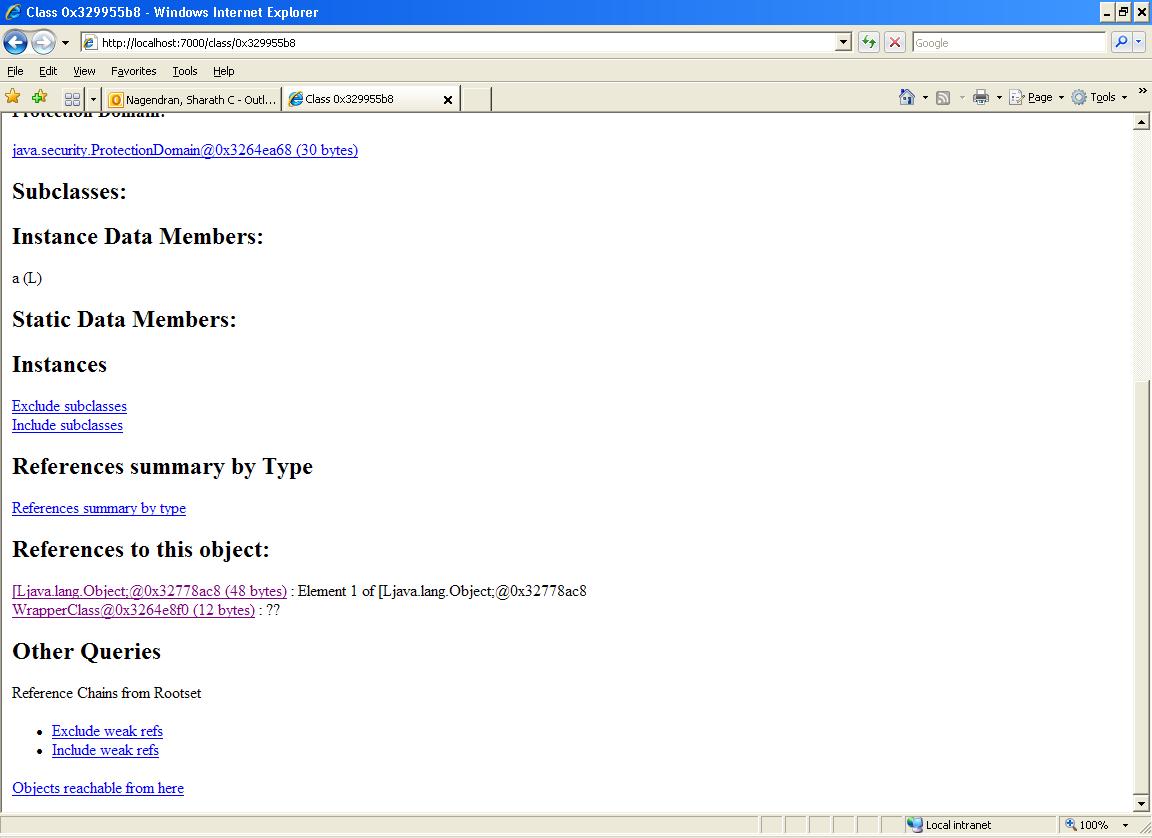This screenshot has width=1152, height=838.
Task: Open the Help menu
Action: pyautogui.click(x=223, y=71)
